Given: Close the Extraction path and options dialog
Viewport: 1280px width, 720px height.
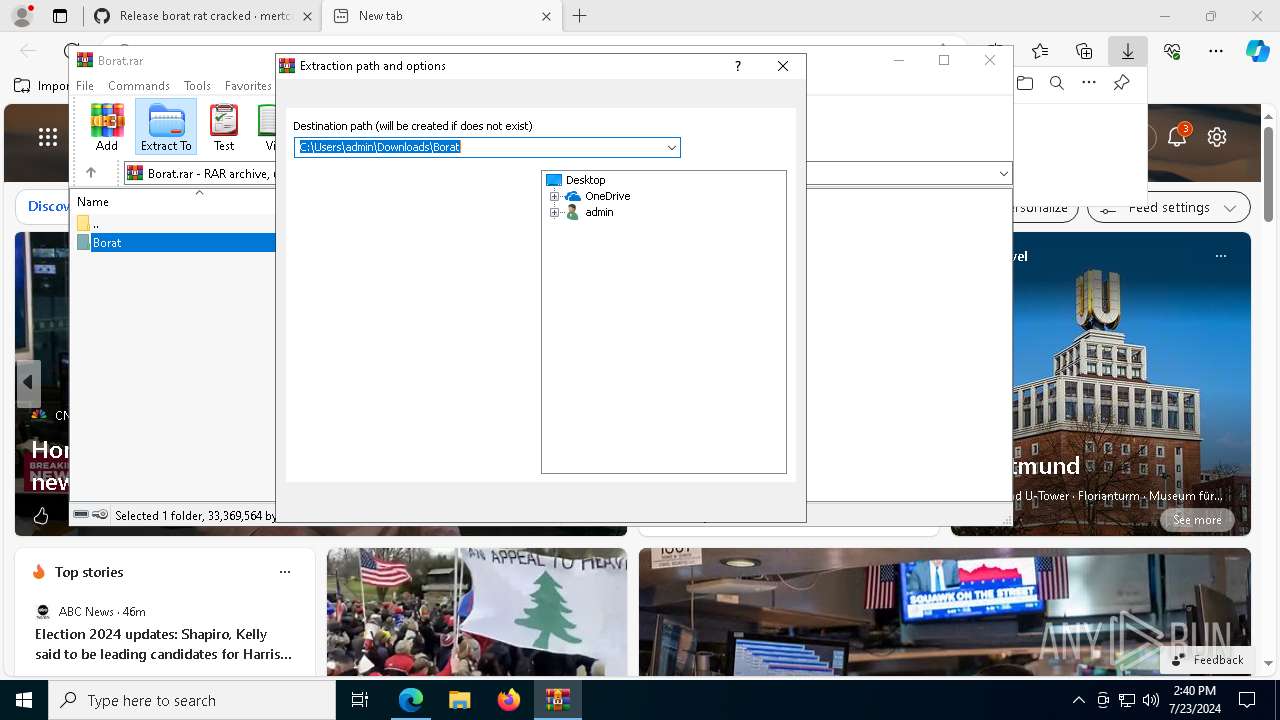Looking at the screenshot, I should tap(783, 66).
